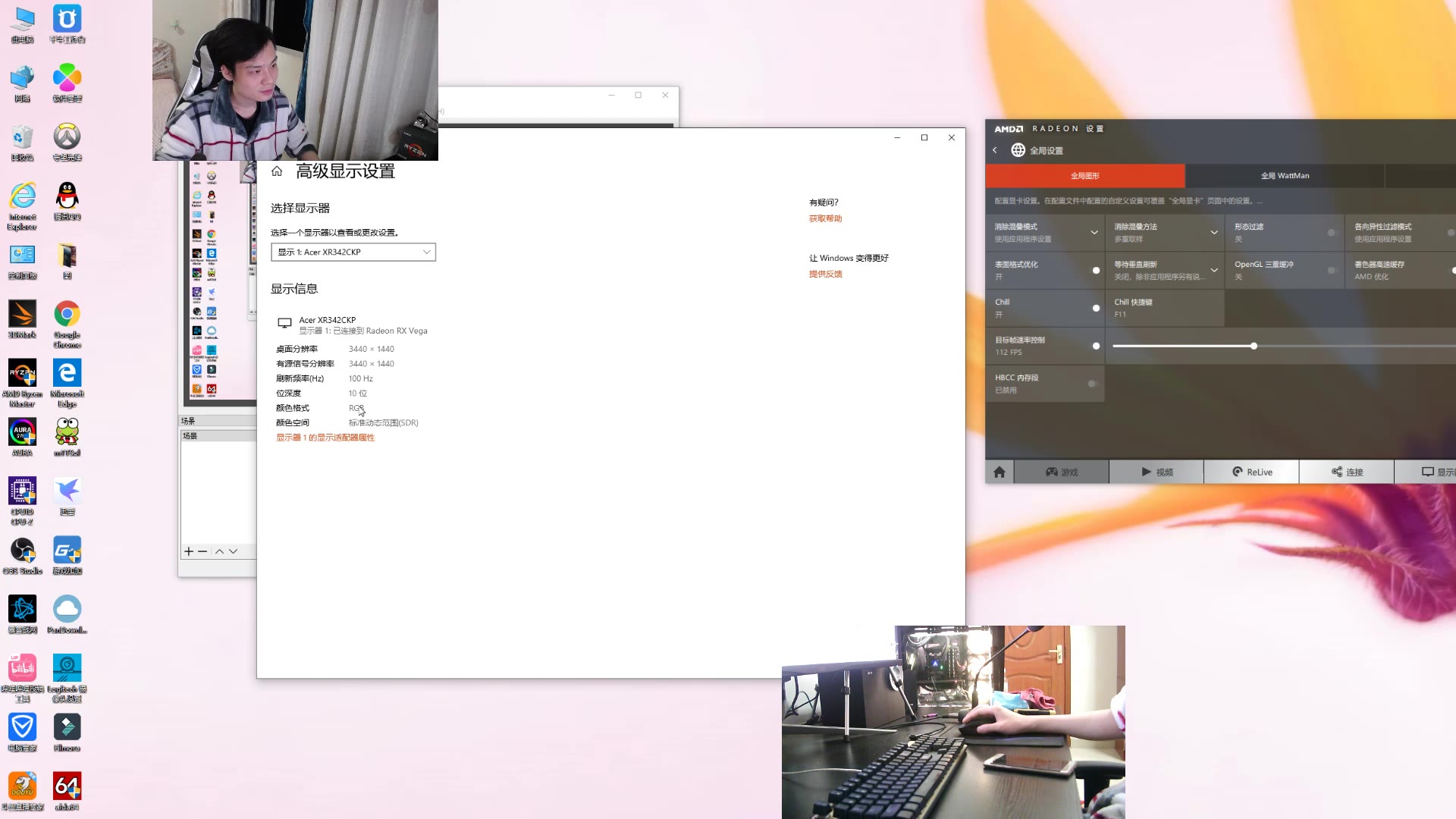Open the ReLive tab
Viewport: 1456px width, 819px height.
[1251, 472]
